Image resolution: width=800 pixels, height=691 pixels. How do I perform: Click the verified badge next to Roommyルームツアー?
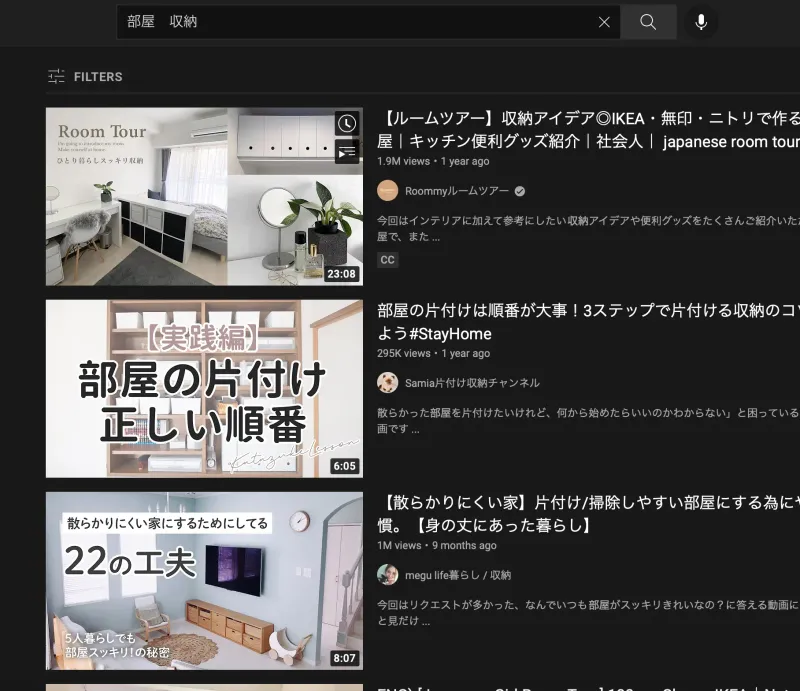tap(519, 189)
